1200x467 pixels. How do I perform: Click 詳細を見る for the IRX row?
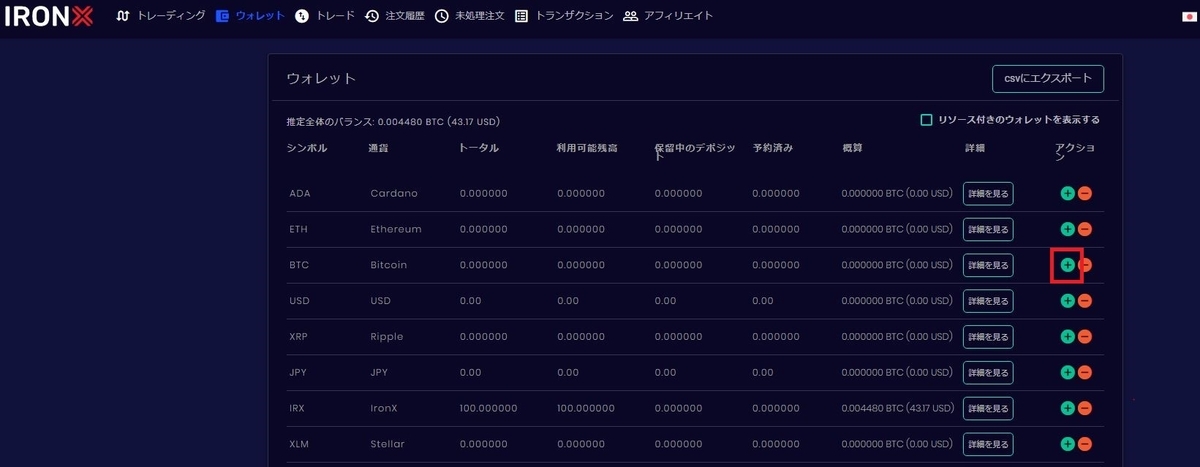[988, 408]
